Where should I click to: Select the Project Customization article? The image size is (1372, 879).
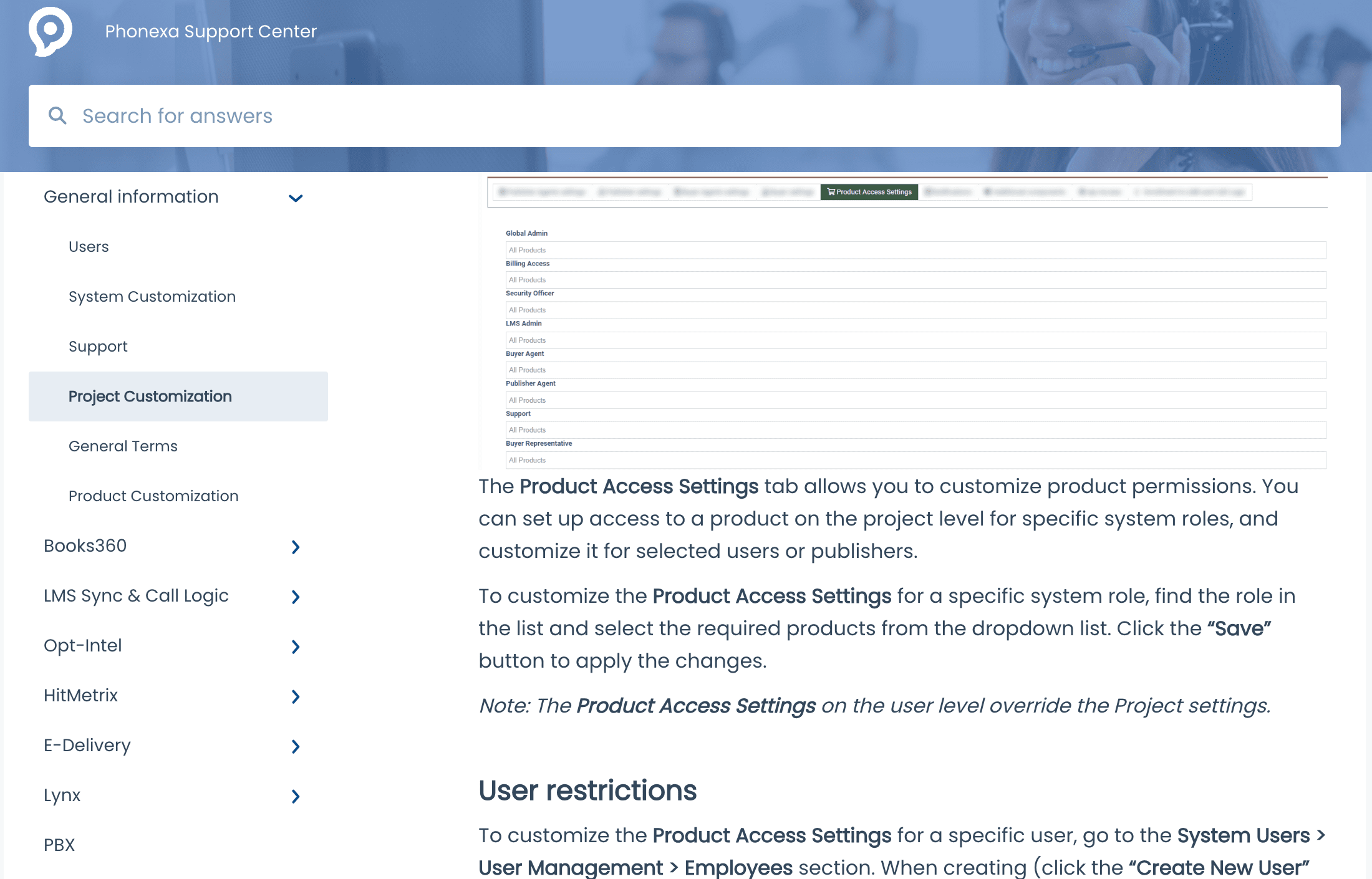pyautogui.click(x=178, y=396)
